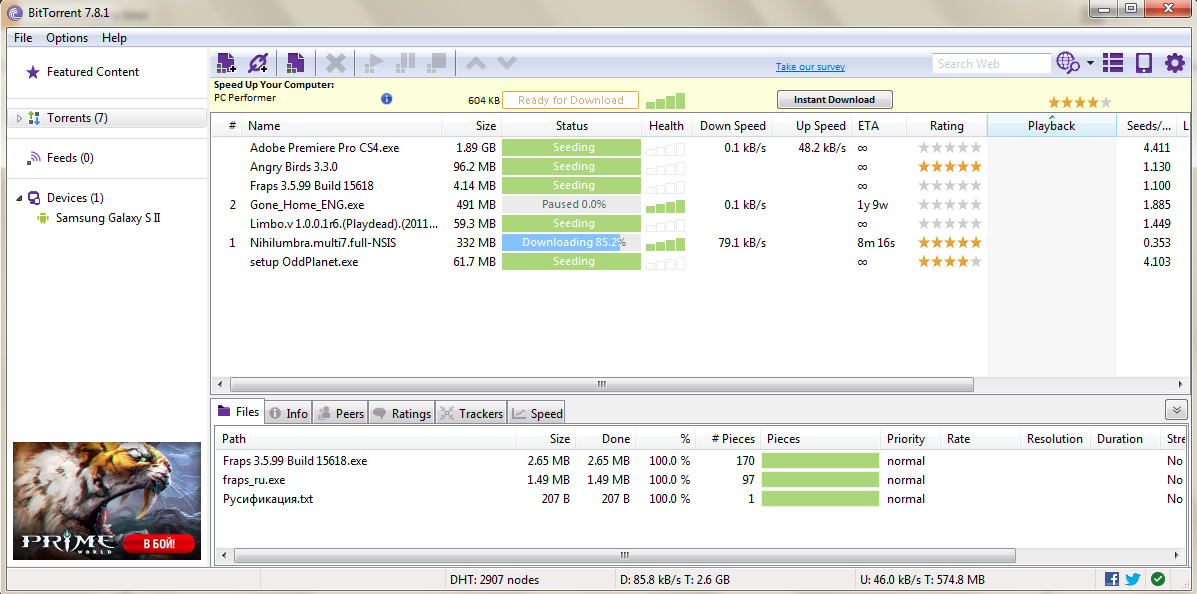This screenshot has height=594, width=1197.
Task: Open the search provider dropdown arrow
Action: [1090, 63]
